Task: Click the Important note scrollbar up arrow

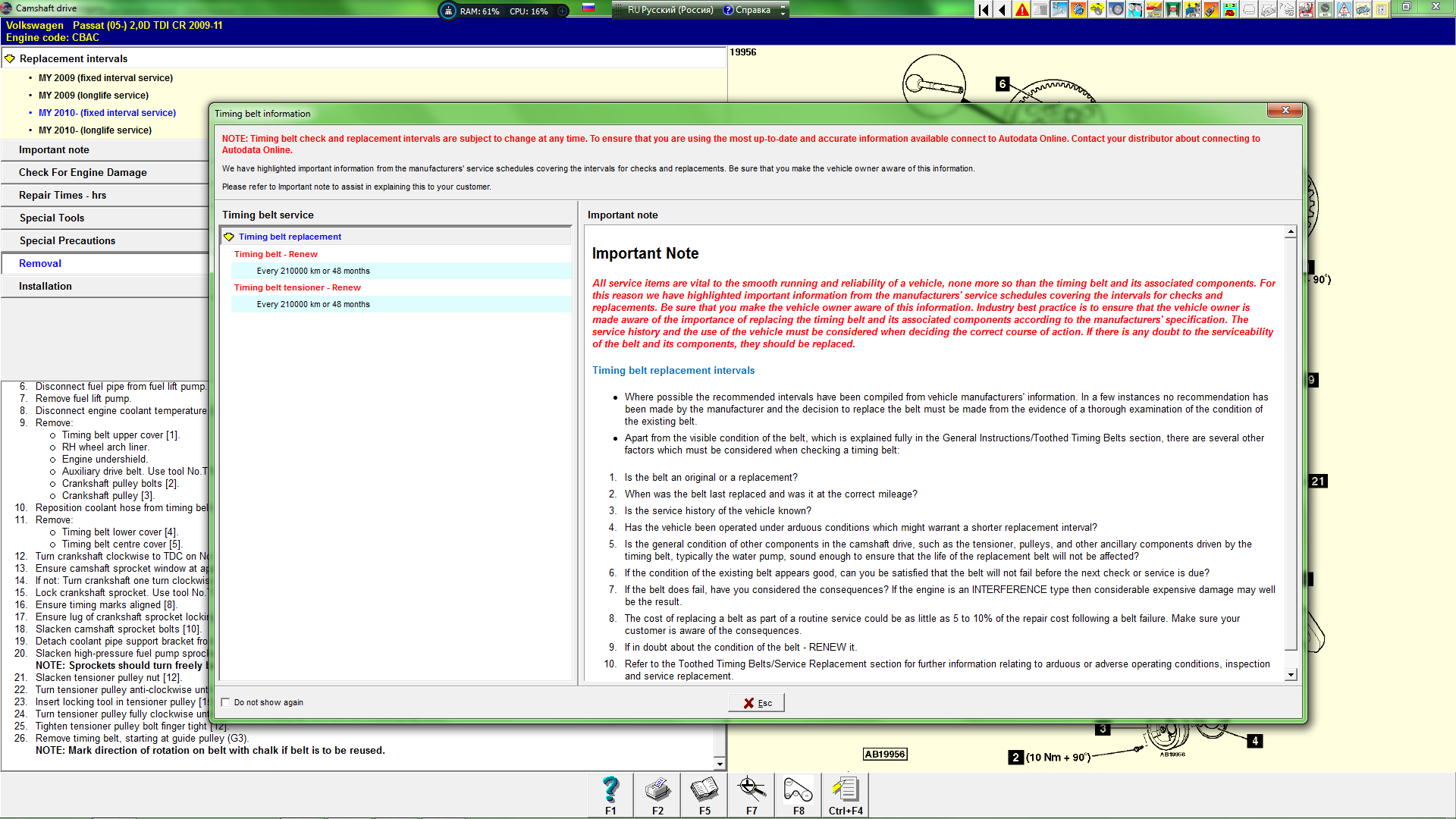Action: [1291, 232]
